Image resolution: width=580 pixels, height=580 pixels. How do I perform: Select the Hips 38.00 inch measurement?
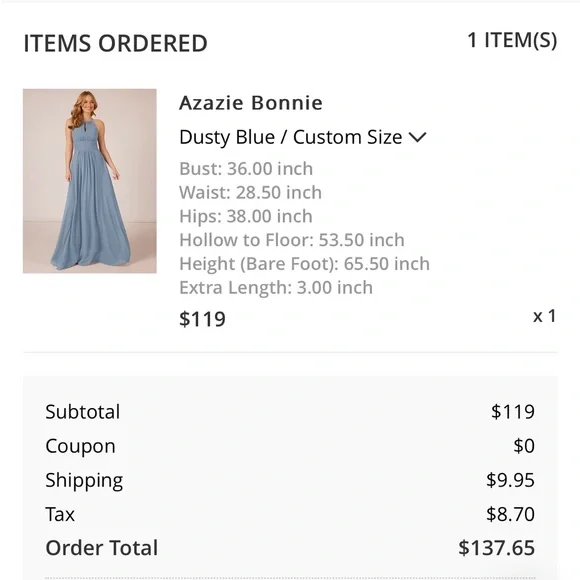click(246, 216)
